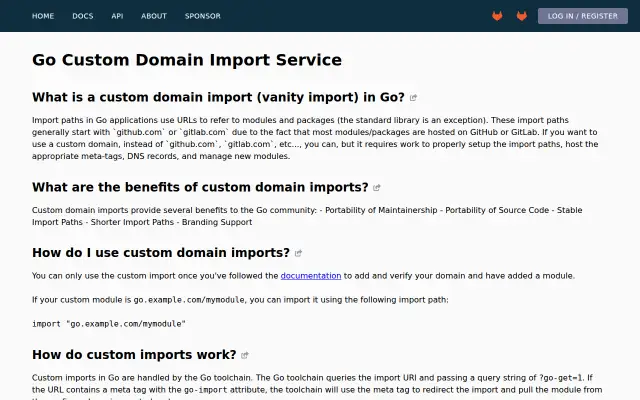Click the GitLab icon farther from LOG IN button
Viewport: 640px width, 400px height.
pyautogui.click(x=497, y=16)
